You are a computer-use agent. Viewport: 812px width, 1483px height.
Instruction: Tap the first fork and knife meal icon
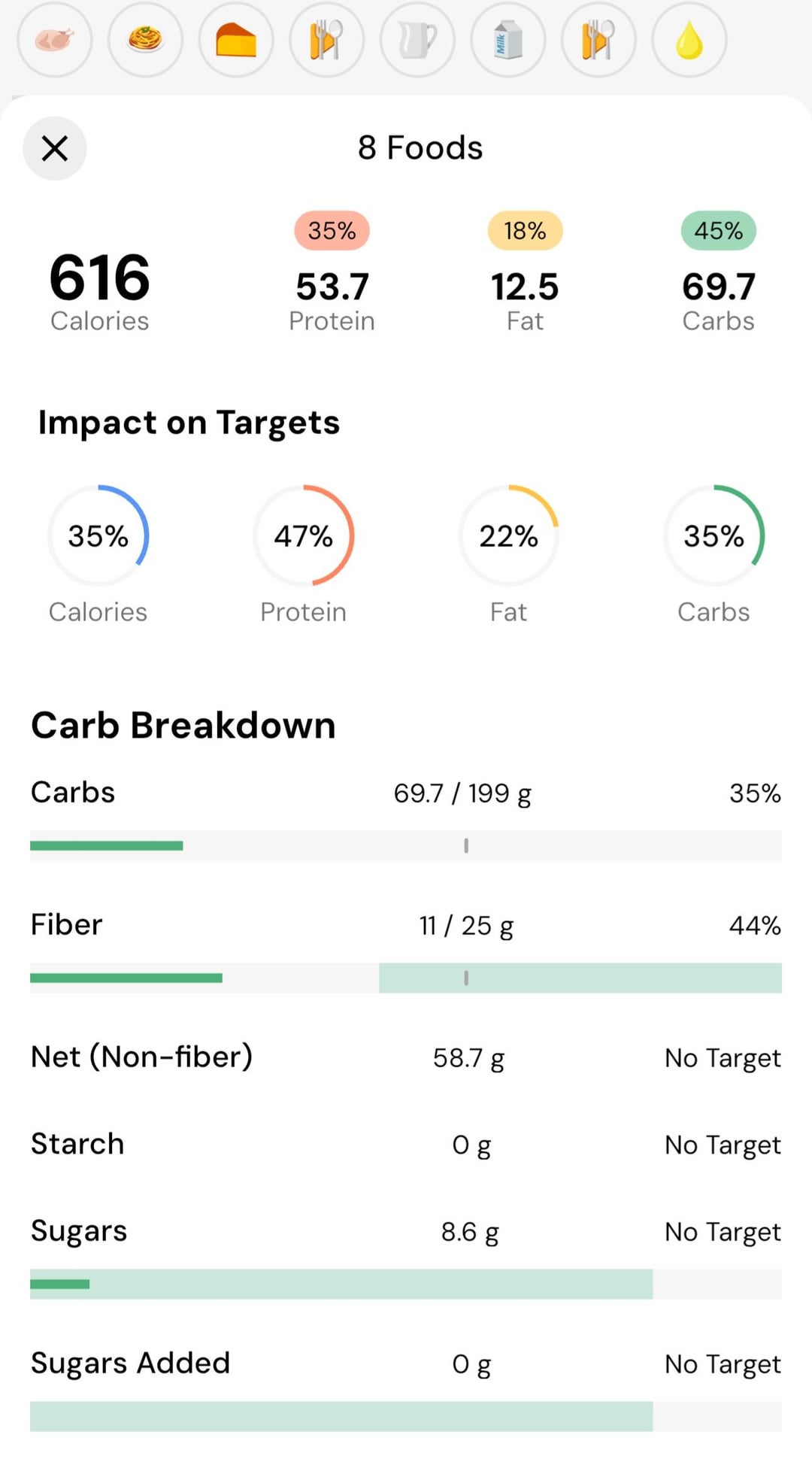(326, 39)
